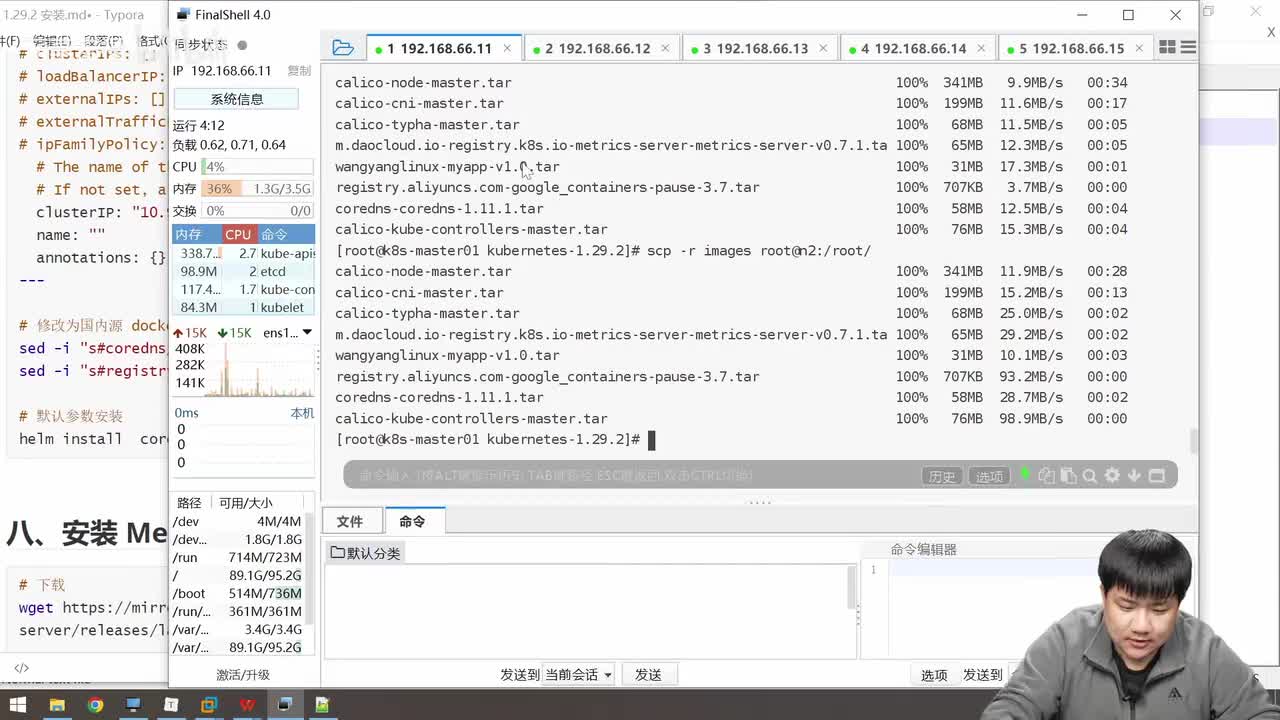Sort processes by CPU column
This screenshot has width=1280, height=720.
238,234
